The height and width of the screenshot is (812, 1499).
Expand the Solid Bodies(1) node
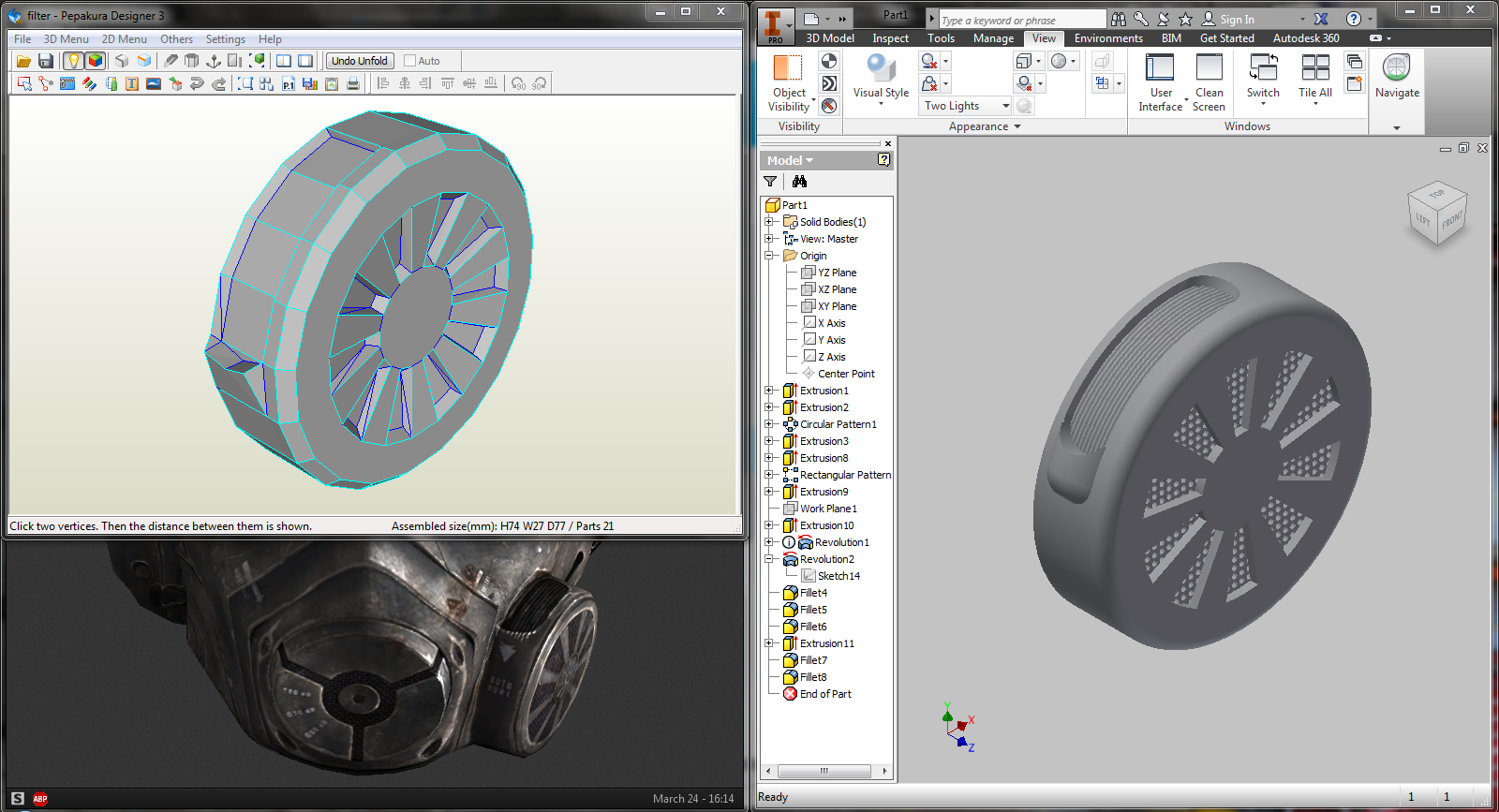tap(768, 222)
